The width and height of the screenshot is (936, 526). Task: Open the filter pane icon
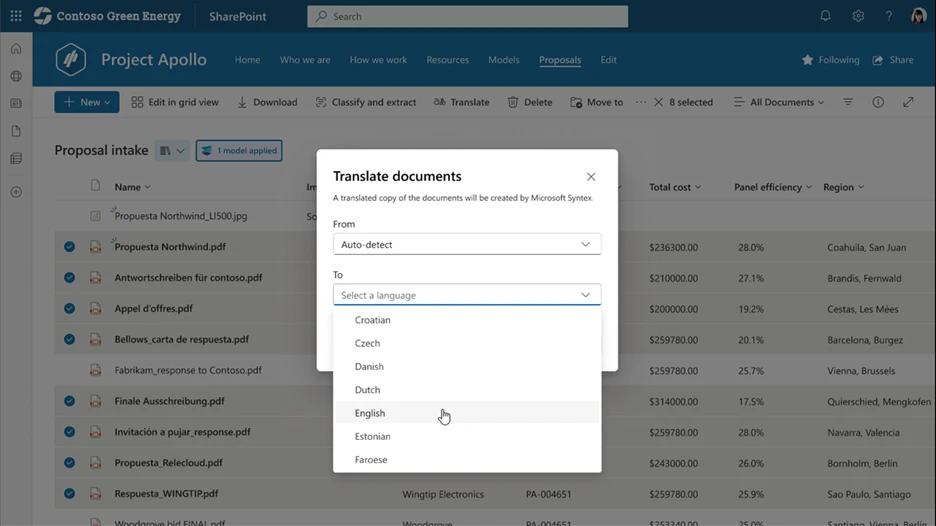click(x=848, y=102)
